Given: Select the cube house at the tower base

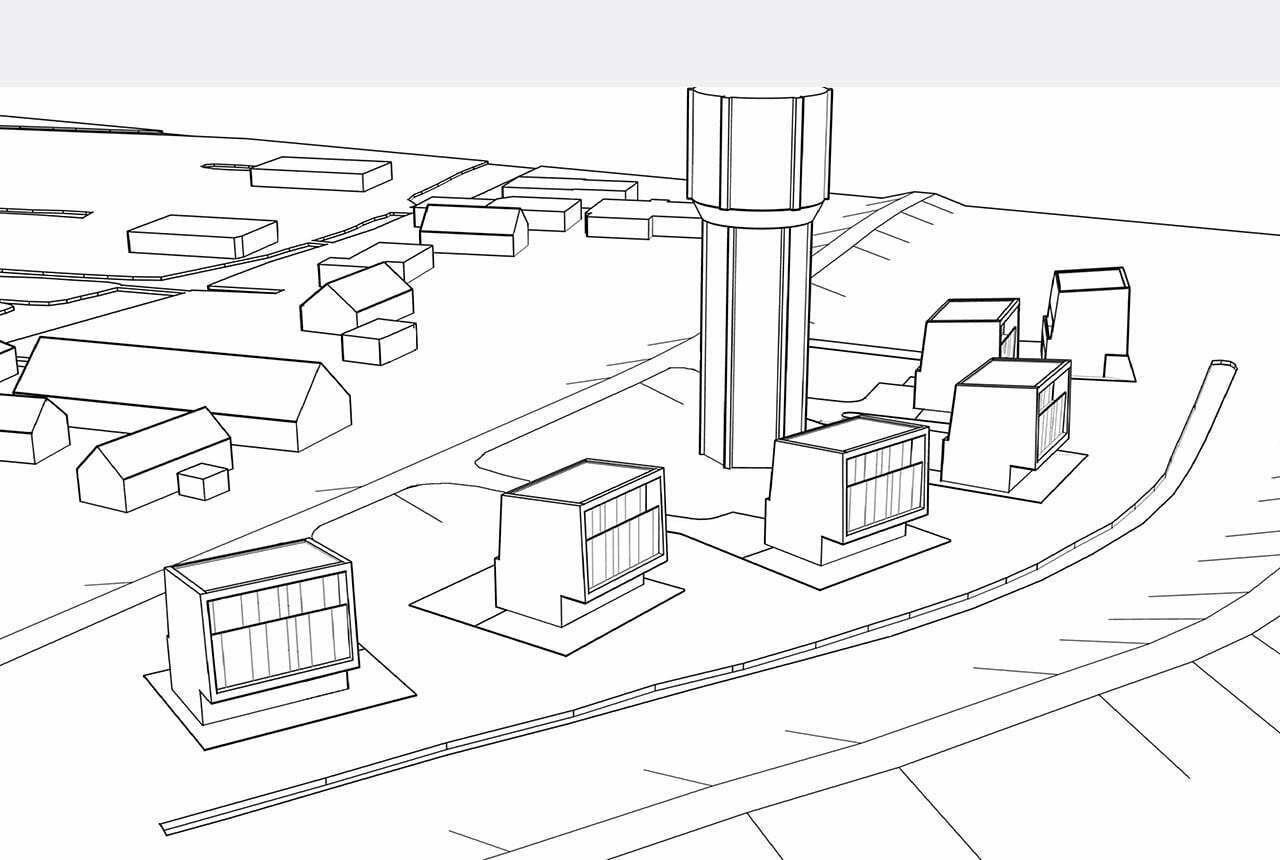Looking at the screenshot, I should point(848,490).
